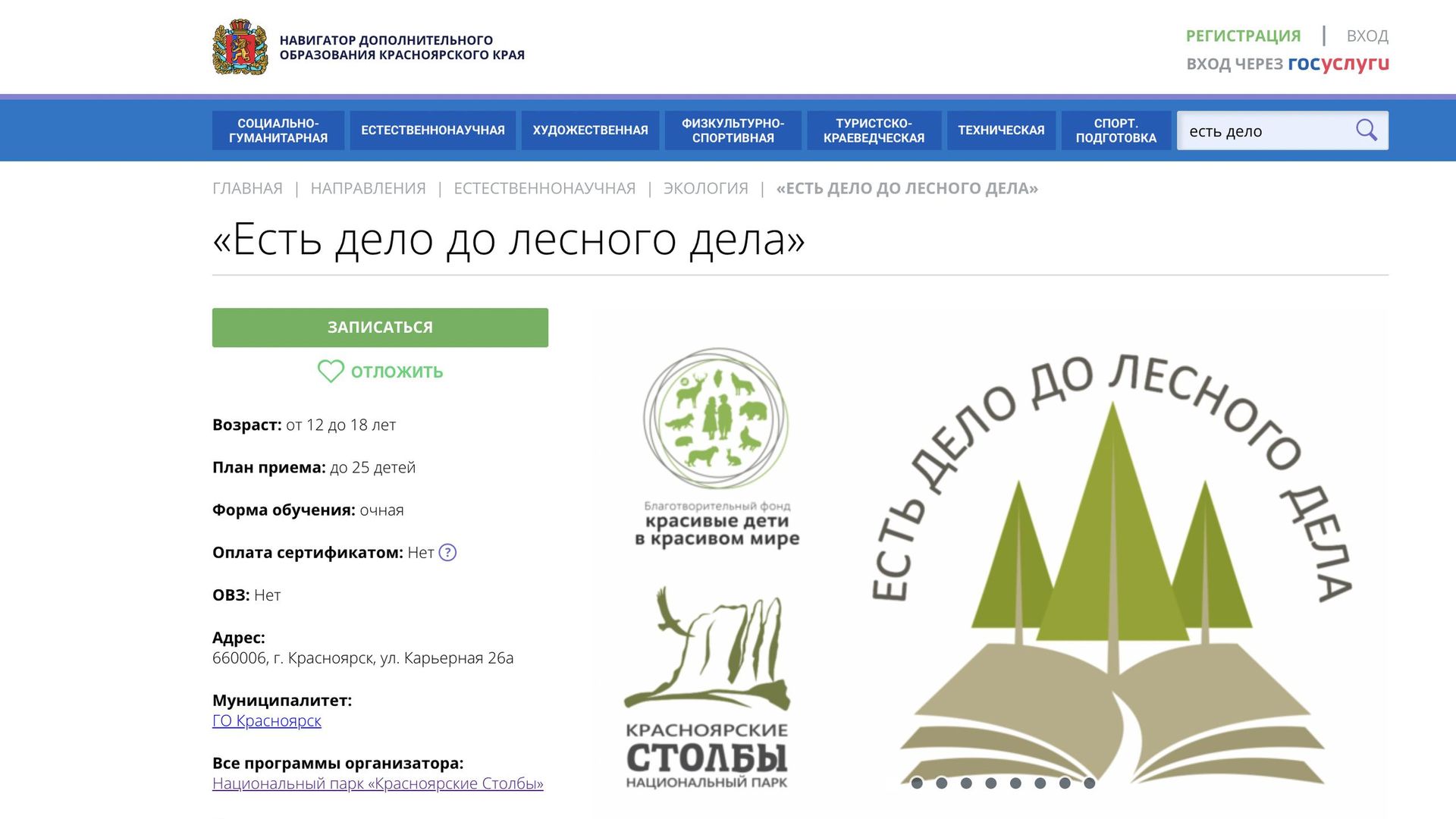The height and width of the screenshot is (819, 1456).
Task: Click the age text 'от 12 до 18 лет'
Action: point(341,425)
